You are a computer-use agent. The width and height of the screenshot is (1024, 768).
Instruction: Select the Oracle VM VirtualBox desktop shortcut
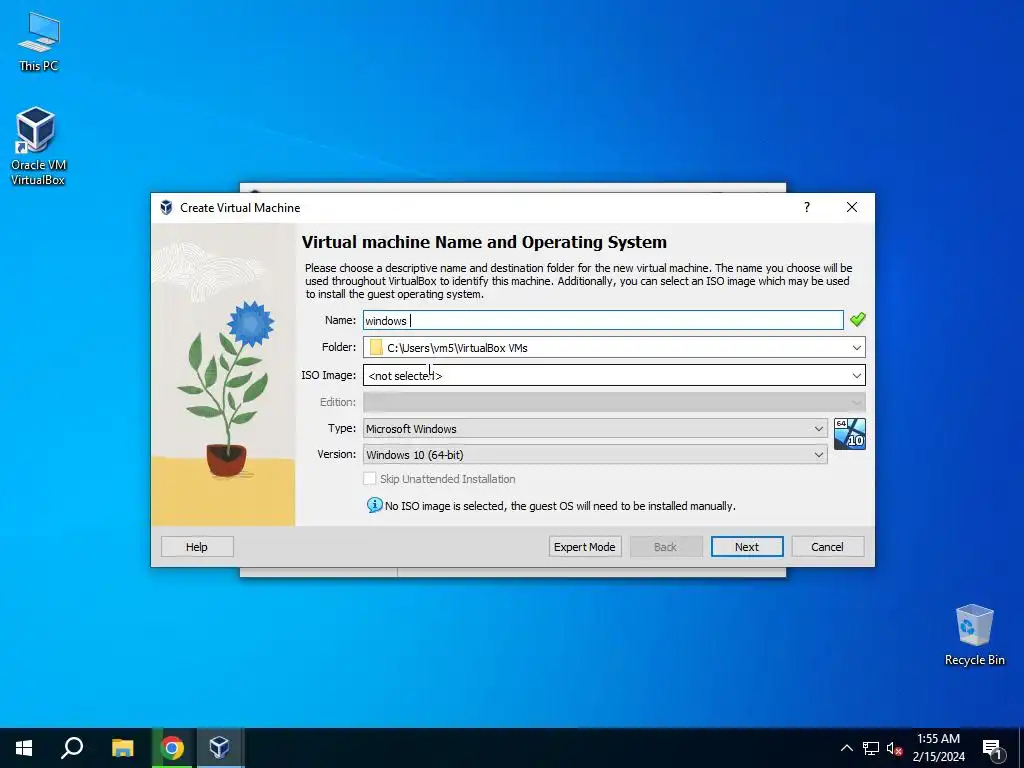(38, 146)
